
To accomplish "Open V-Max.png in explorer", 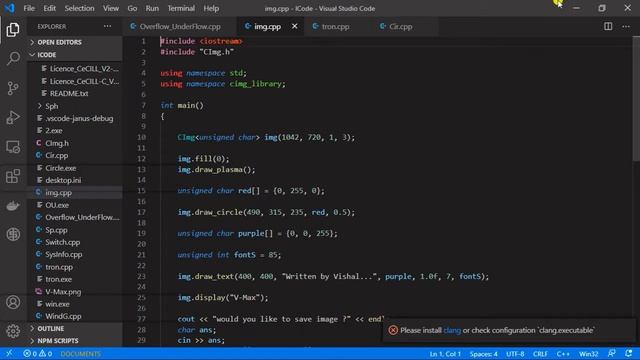I will [x=63, y=292].
